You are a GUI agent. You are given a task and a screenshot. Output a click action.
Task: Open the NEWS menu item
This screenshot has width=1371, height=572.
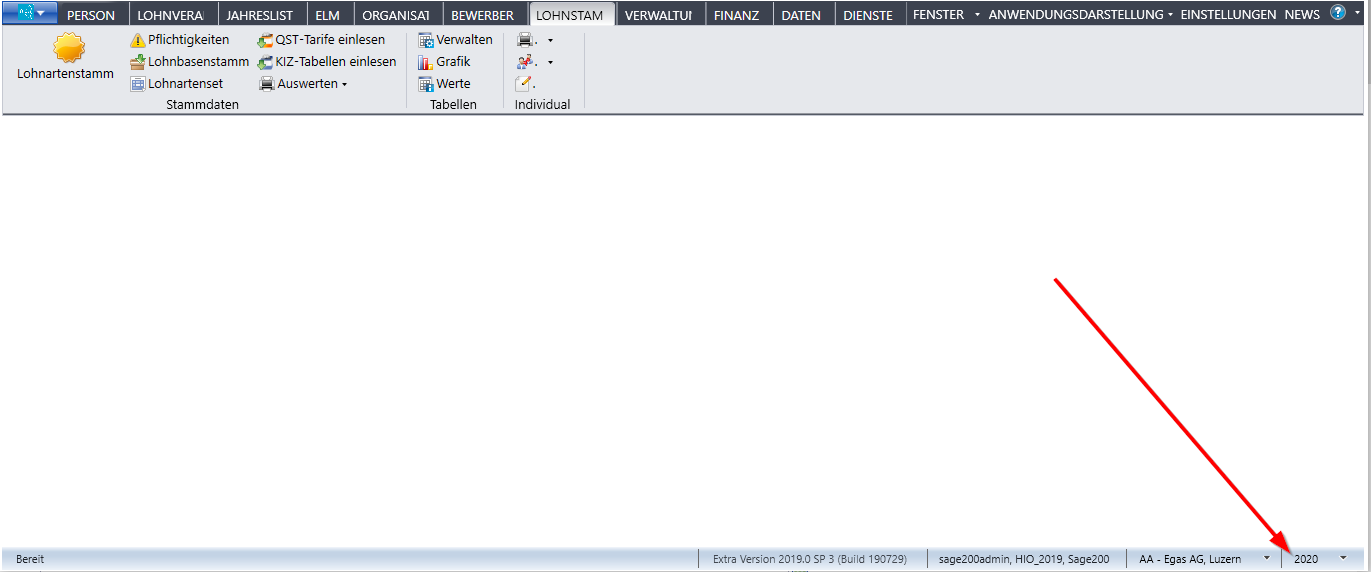click(1302, 15)
